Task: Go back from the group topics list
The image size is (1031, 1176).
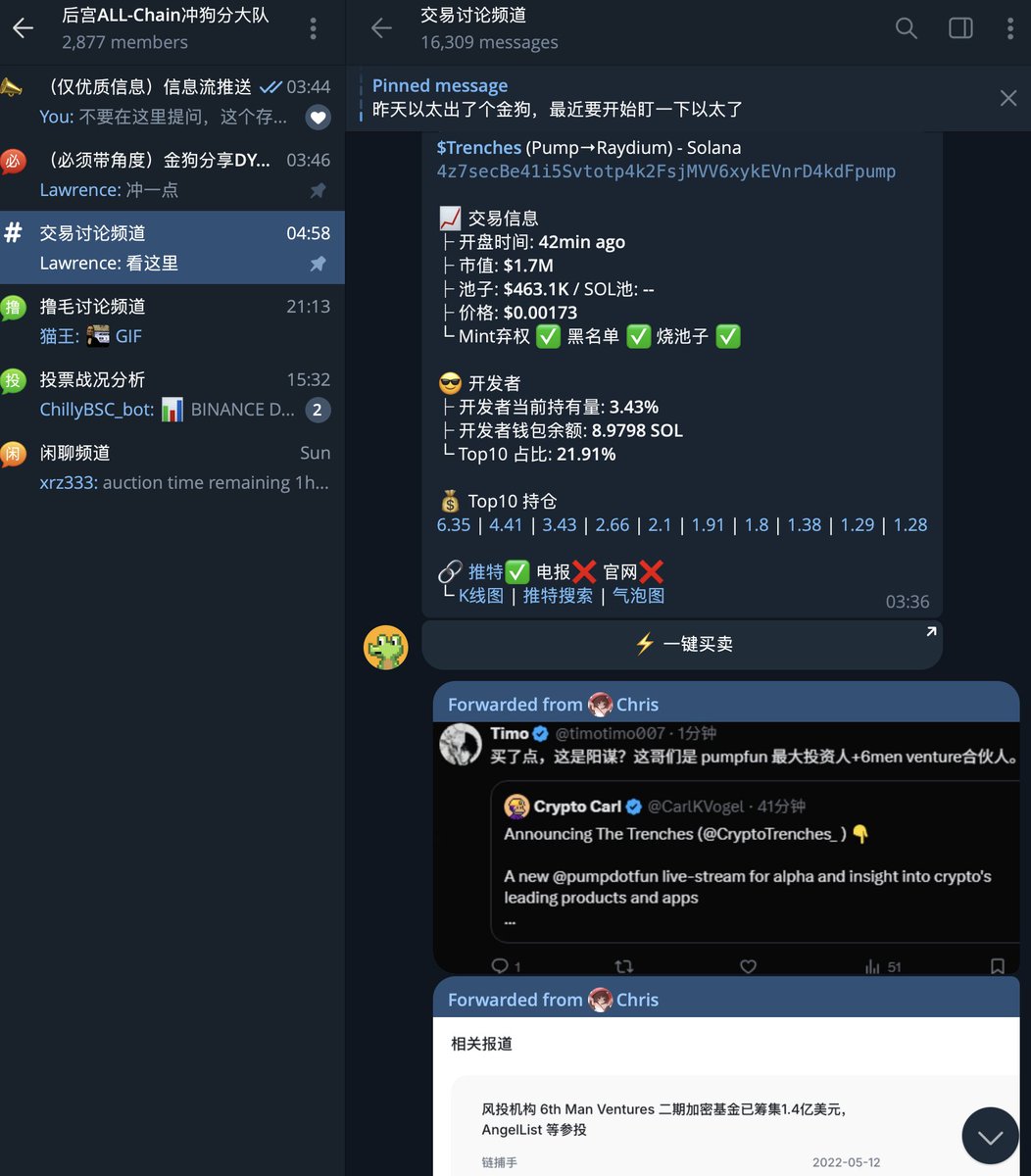Action: 23,27
